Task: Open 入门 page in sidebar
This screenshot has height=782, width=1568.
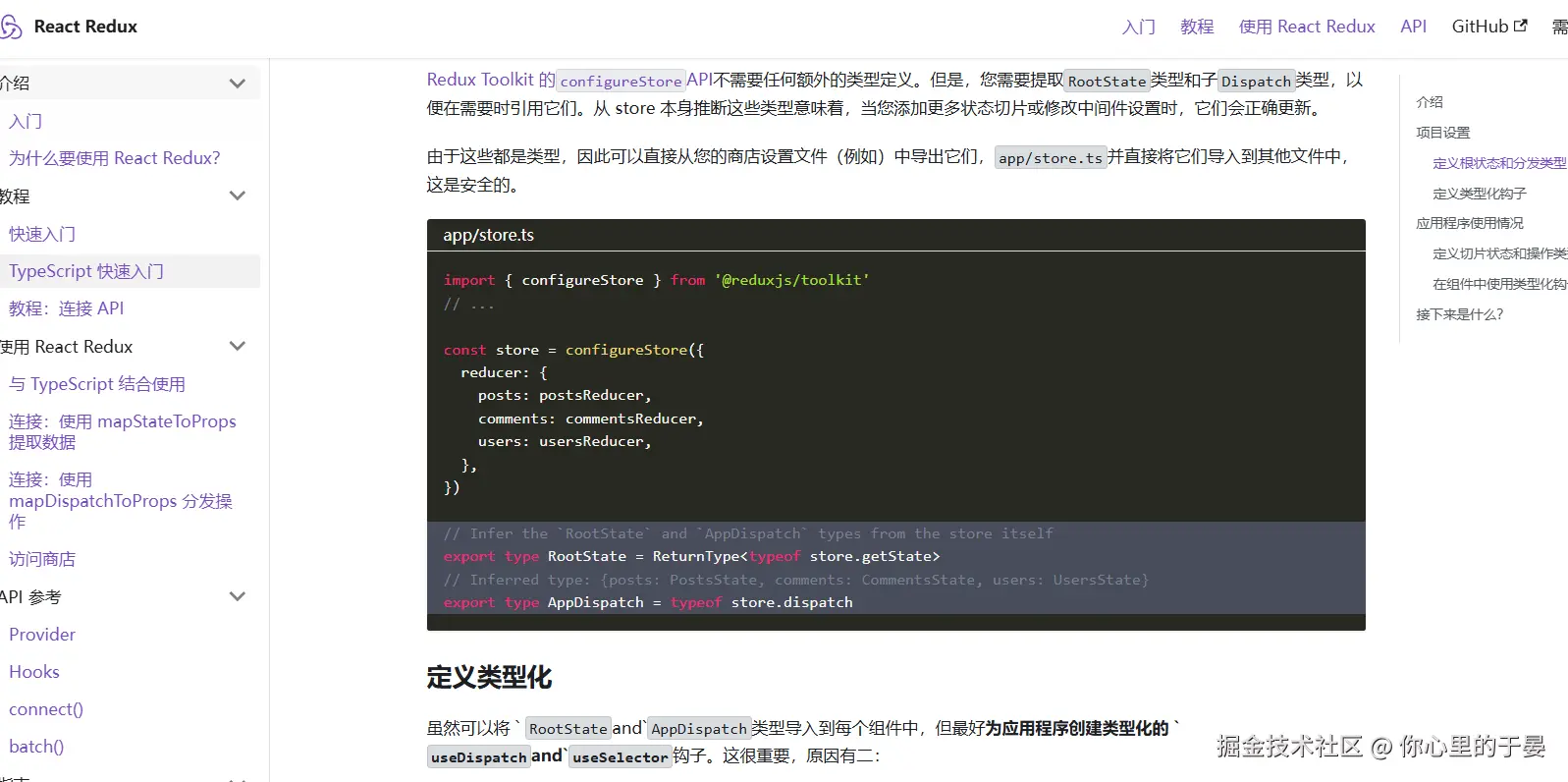Action: coord(26,121)
